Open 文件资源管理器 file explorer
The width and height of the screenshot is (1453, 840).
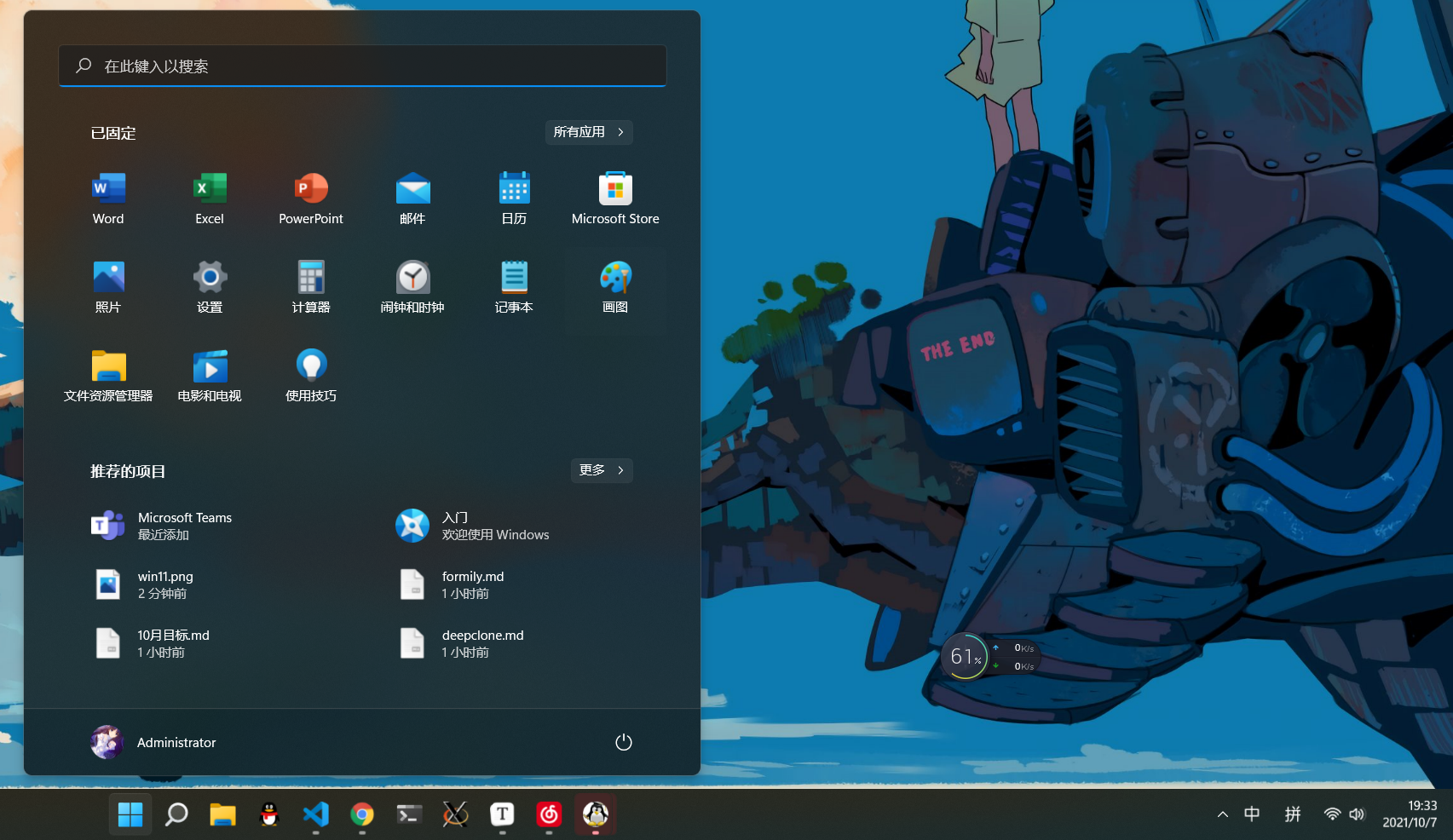pyautogui.click(x=108, y=376)
